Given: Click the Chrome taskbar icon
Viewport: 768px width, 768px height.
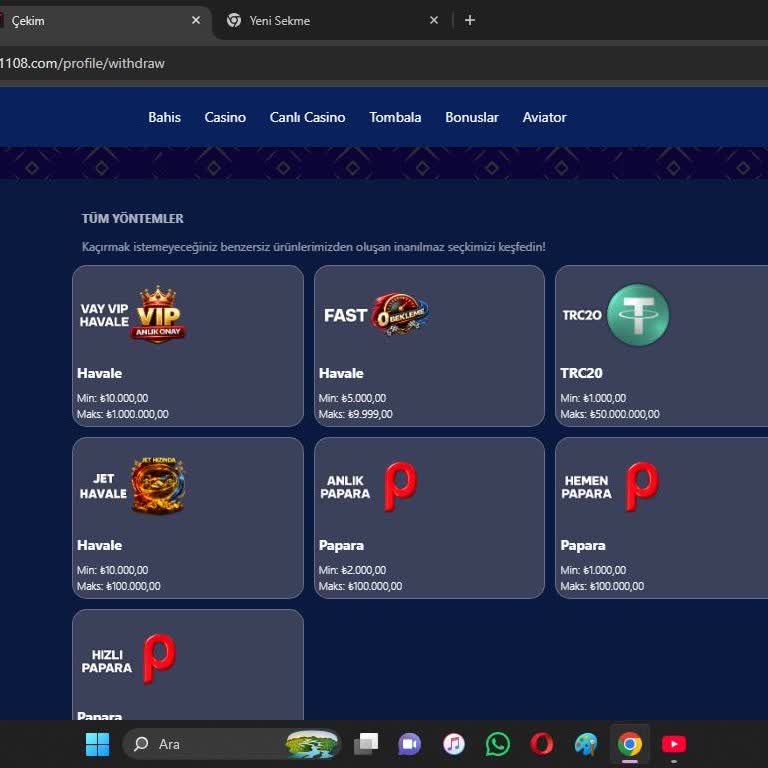Looking at the screenshot, I should pos(630,744).
